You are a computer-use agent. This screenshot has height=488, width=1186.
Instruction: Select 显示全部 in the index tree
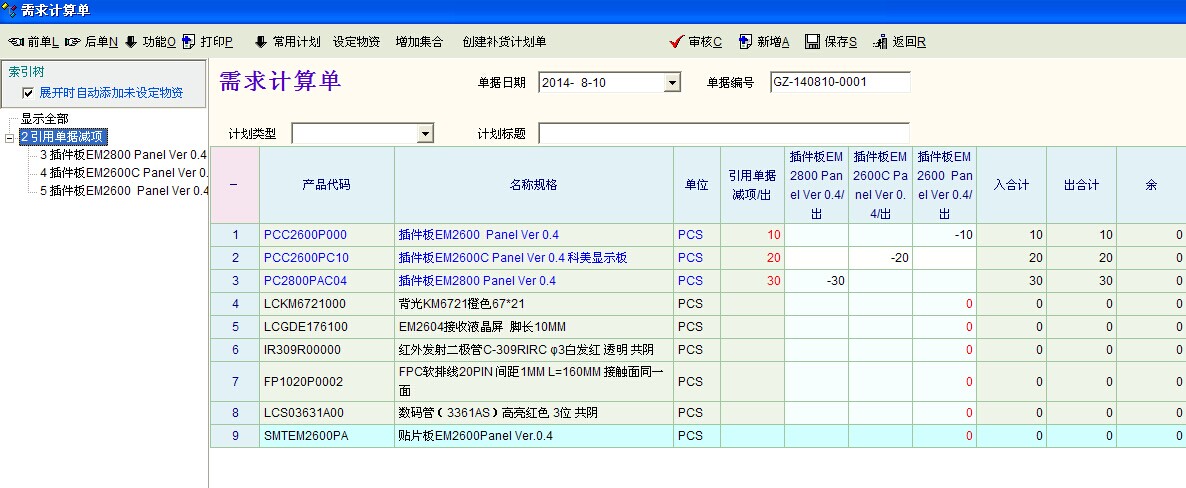(45, 119)
